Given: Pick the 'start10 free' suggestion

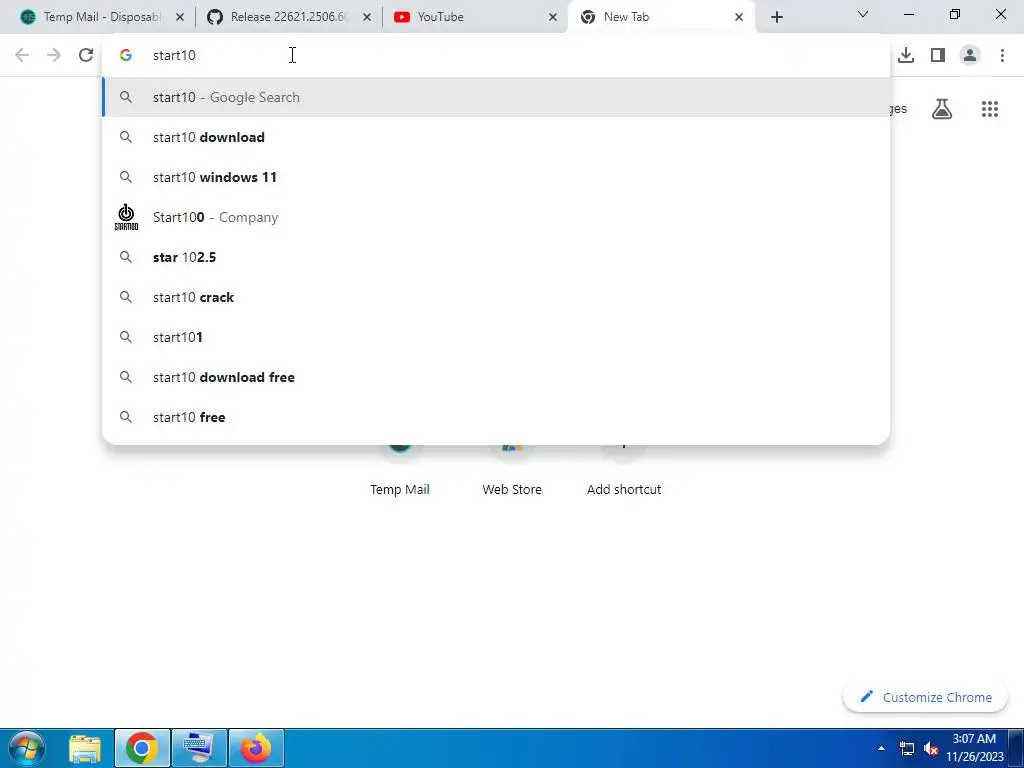Looking at the screenshot, I should click(496, 417).
